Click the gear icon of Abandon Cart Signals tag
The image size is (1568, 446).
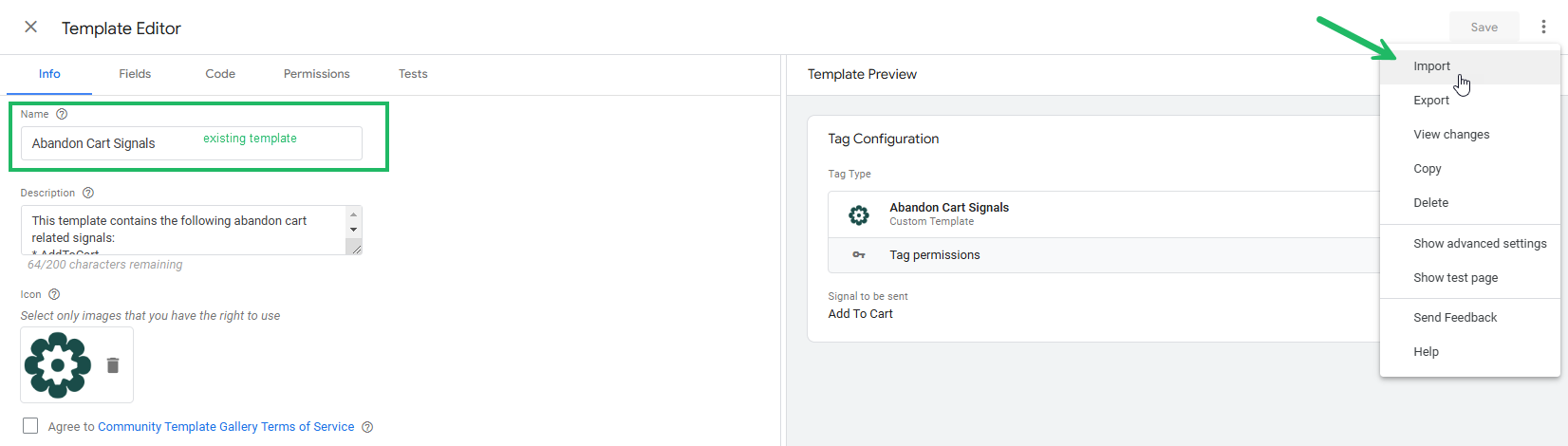point(859,214)
